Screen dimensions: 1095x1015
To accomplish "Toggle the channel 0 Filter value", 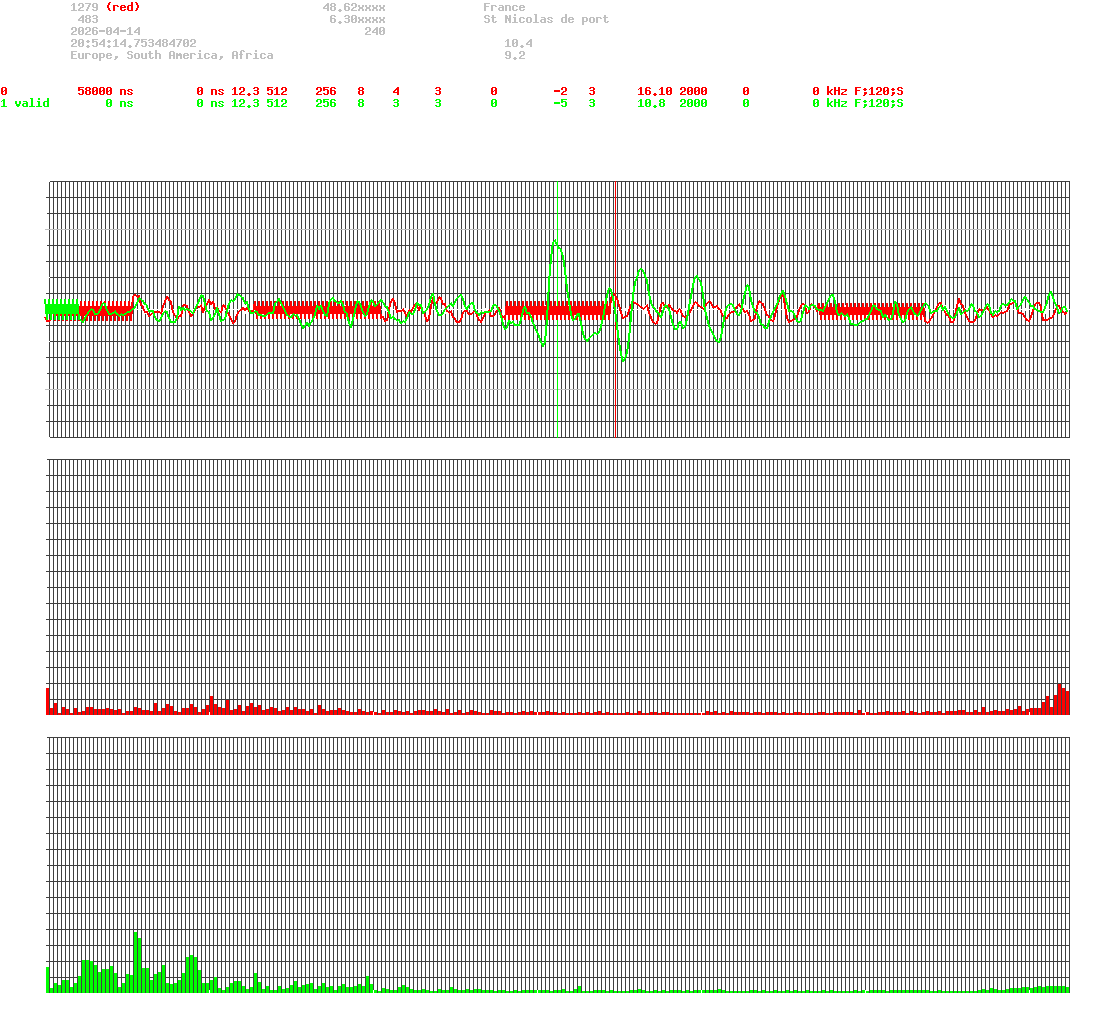I will coord(745,91).
